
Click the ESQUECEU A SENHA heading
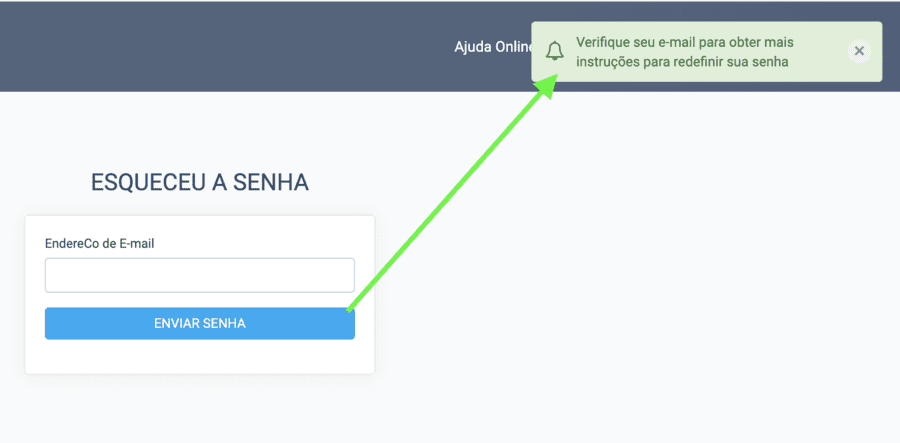pos(199,182)
